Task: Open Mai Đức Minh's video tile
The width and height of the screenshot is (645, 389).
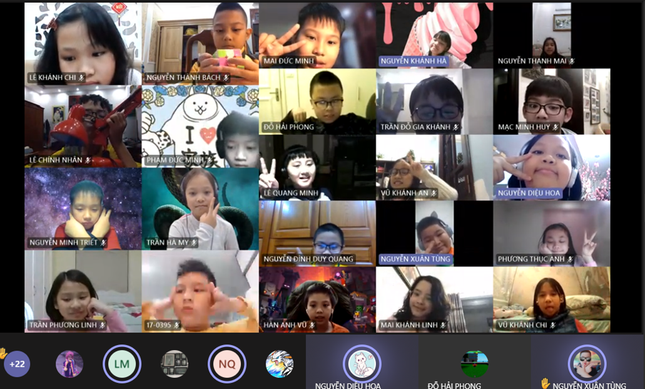Action: [317, 35]
